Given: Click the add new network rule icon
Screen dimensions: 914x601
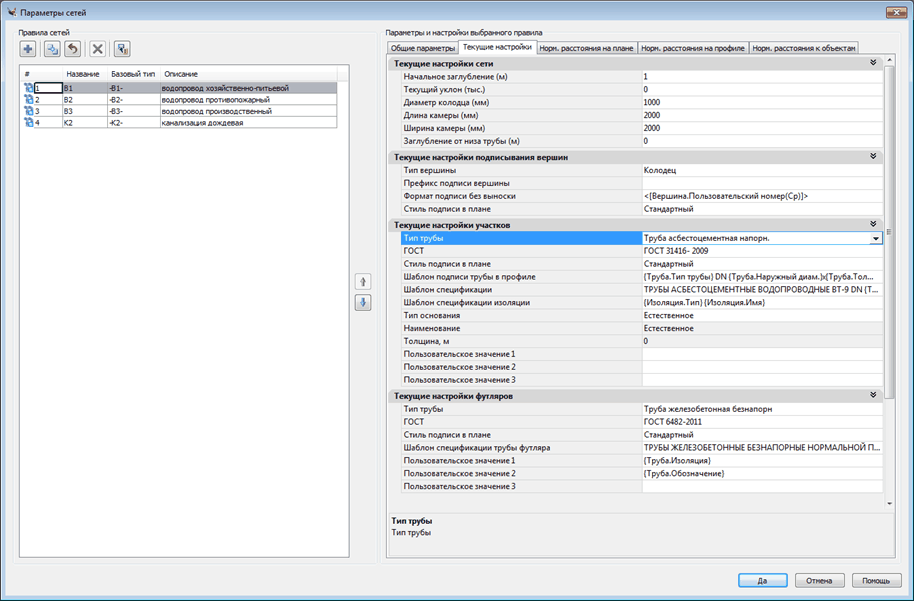Looking at the screenshot, I should click(x=29, y=48).
